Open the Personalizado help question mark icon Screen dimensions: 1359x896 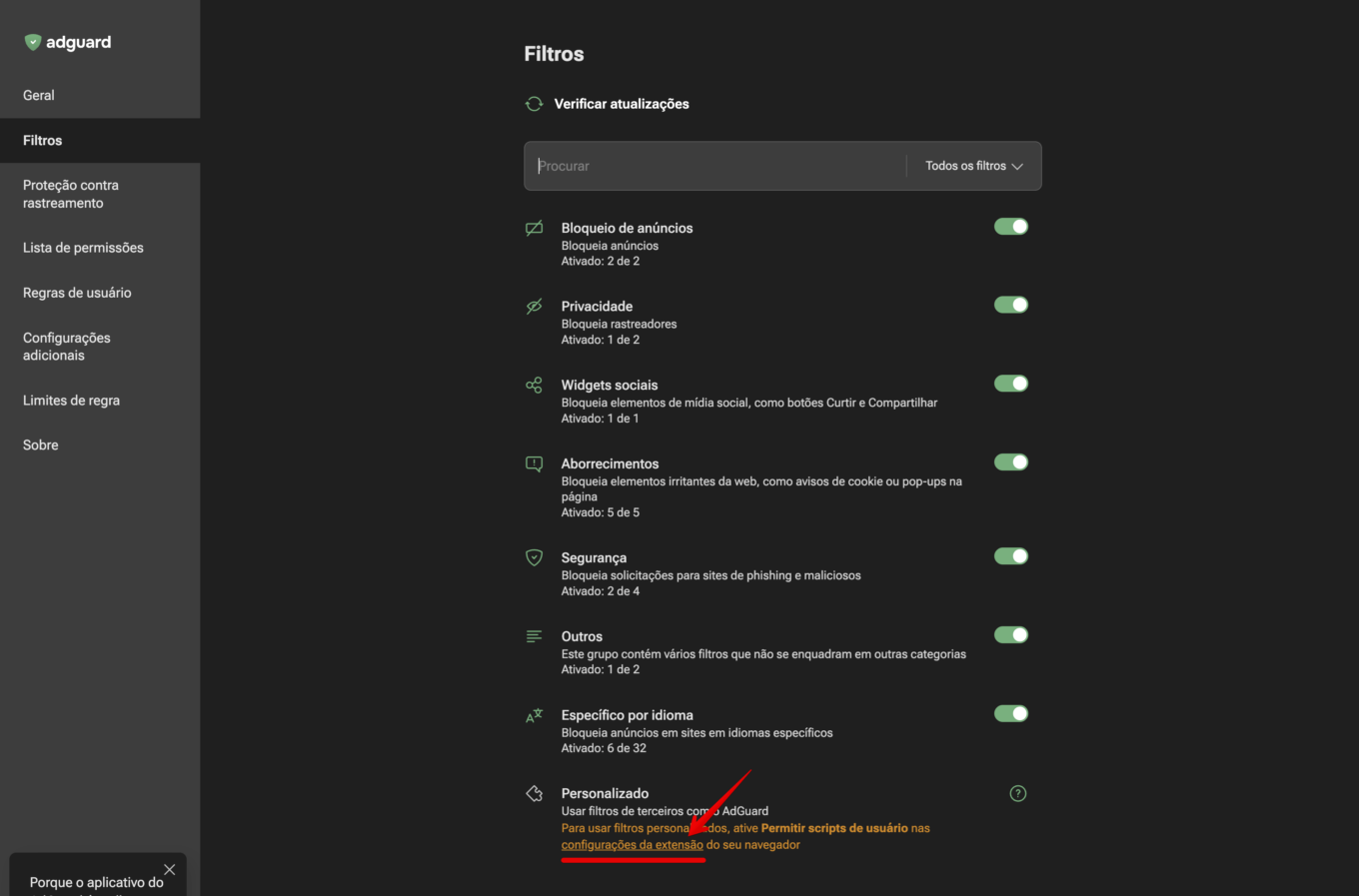[x=1017, y=793]
